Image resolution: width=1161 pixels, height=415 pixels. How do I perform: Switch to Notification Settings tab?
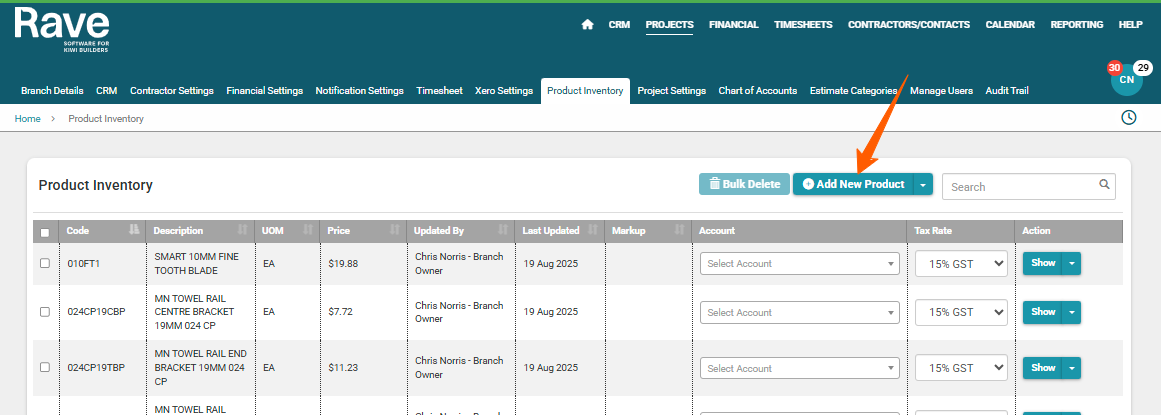[359, 90]
